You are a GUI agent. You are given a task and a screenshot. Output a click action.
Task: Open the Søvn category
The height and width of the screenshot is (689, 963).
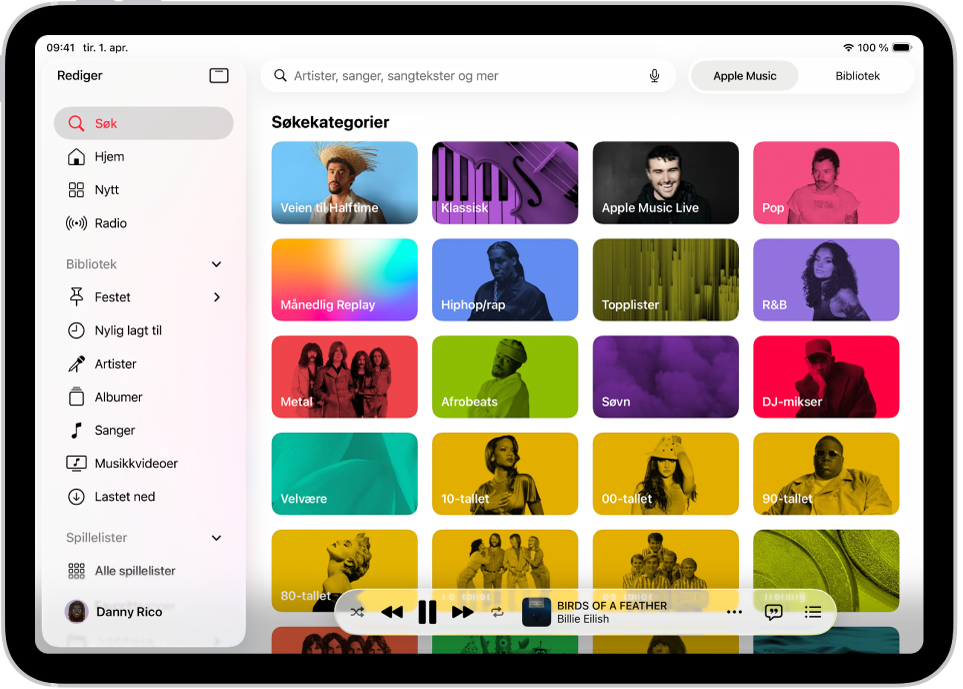666,377
